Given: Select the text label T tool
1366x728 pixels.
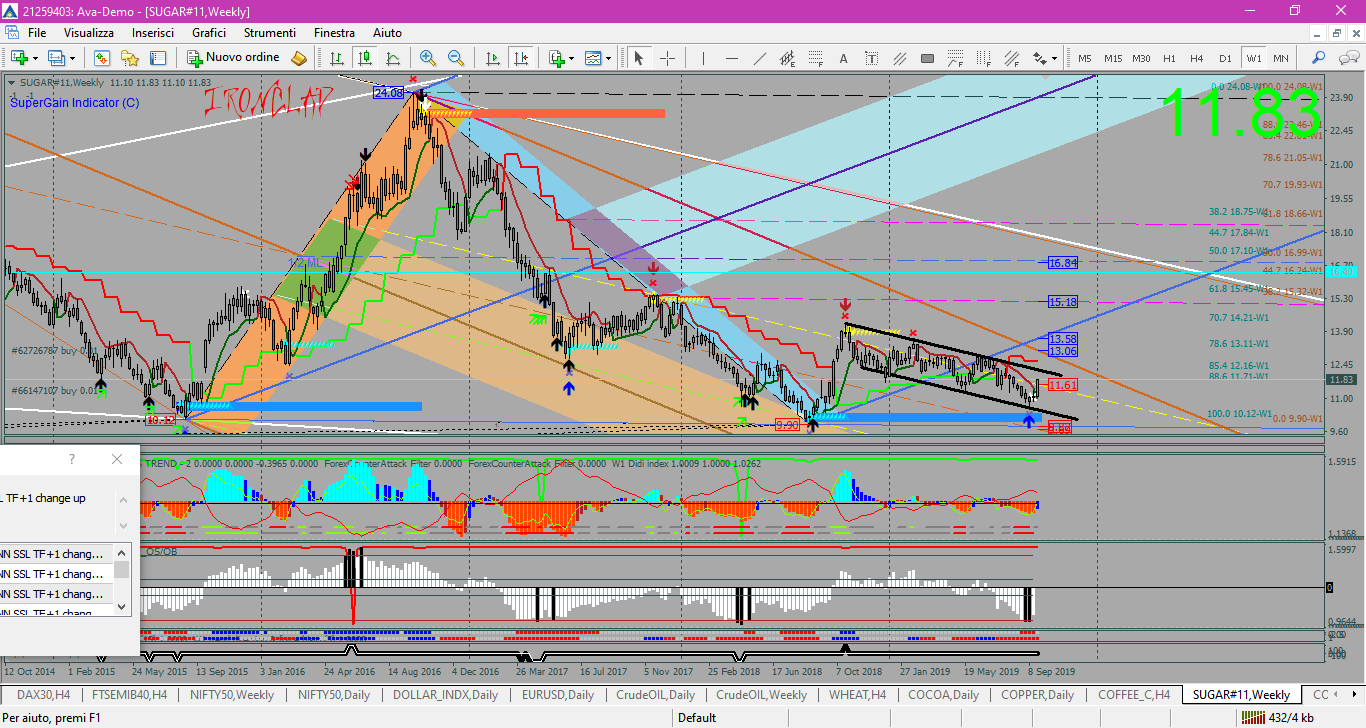Looking at the screenshot, I should (x=873, y=58).
